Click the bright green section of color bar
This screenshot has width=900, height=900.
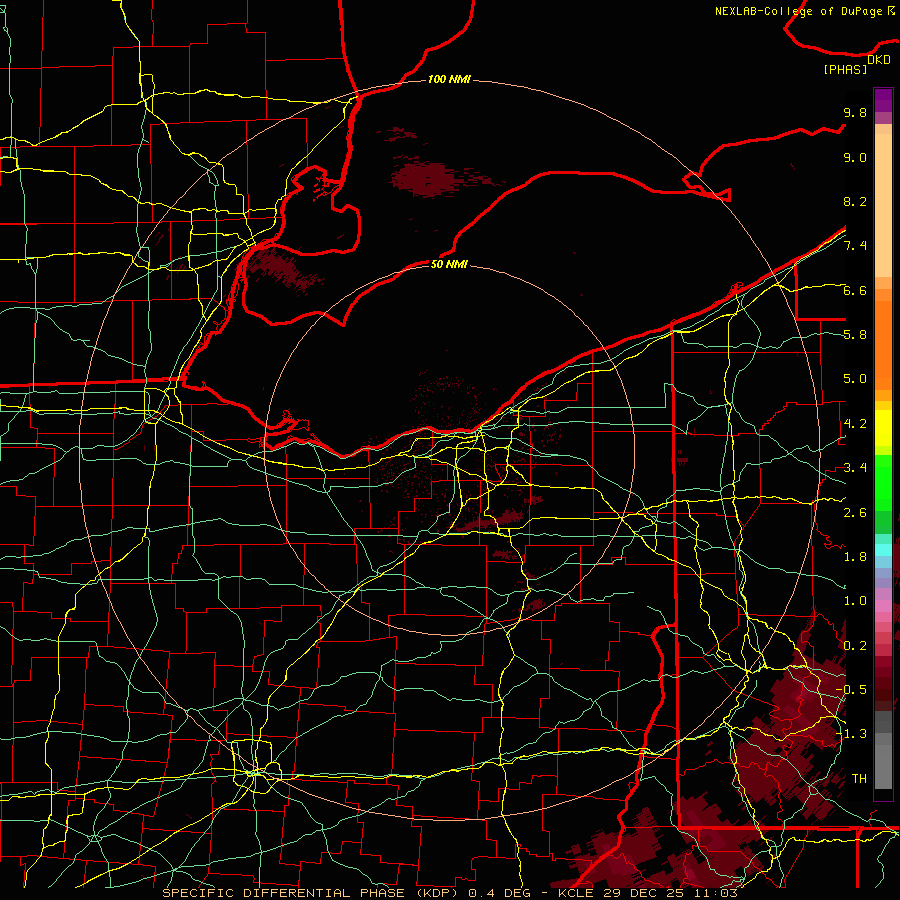pyautogui.click(x=883, y=482)
